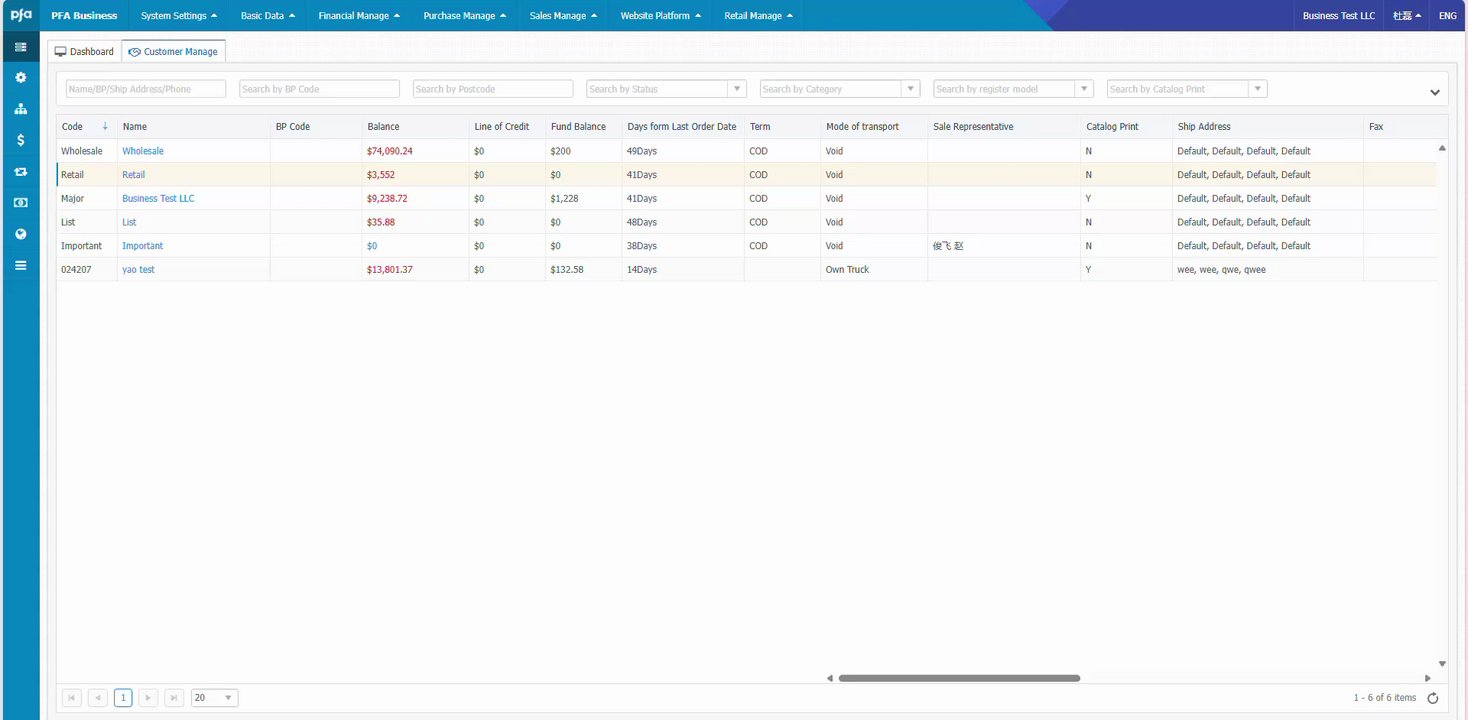Open the Website Platform menu
This screenshot has width=1468, height=720.
pyautogui.click(x=660, y=16)
